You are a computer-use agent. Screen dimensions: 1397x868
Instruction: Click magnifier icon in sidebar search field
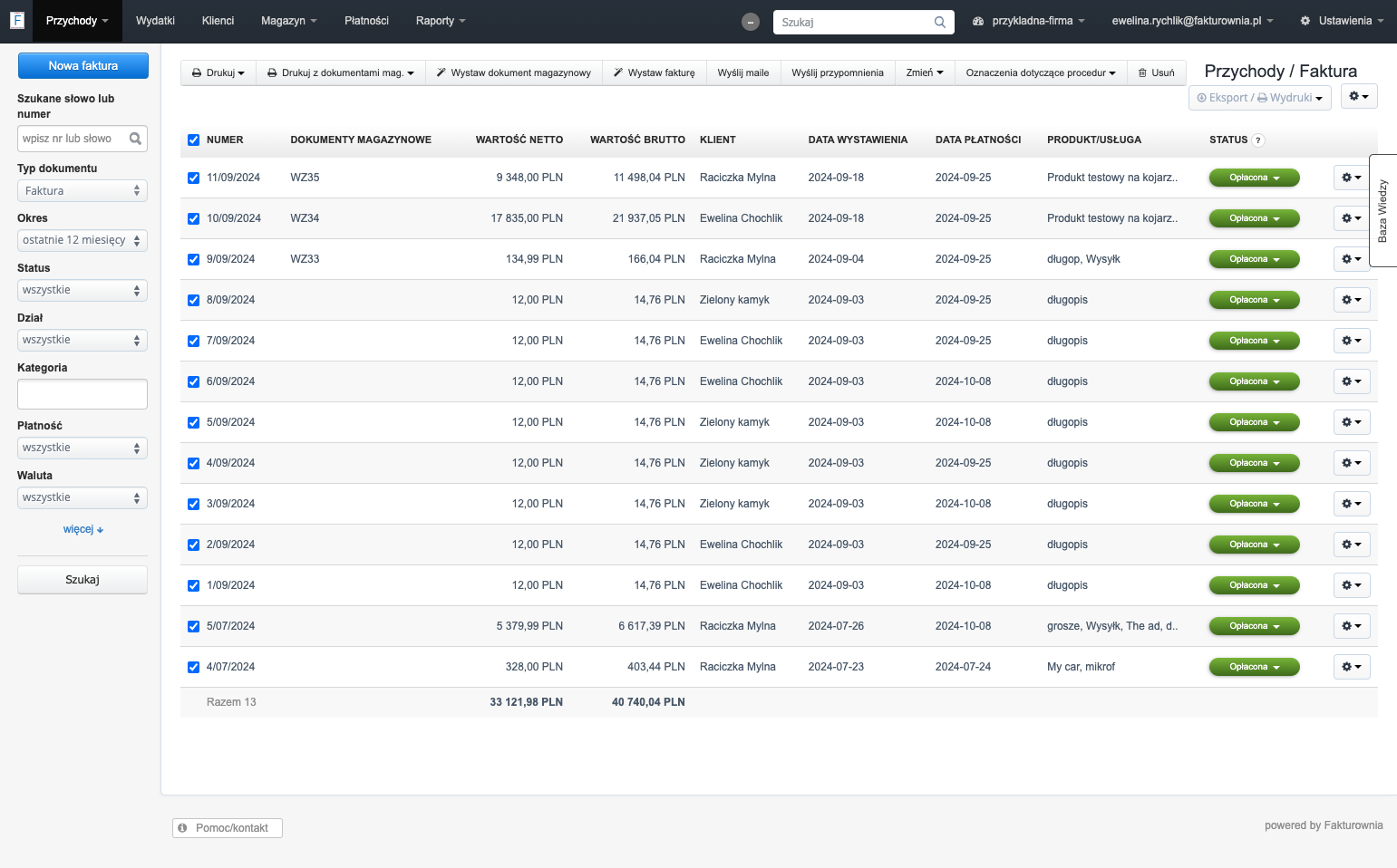point(135,139)
